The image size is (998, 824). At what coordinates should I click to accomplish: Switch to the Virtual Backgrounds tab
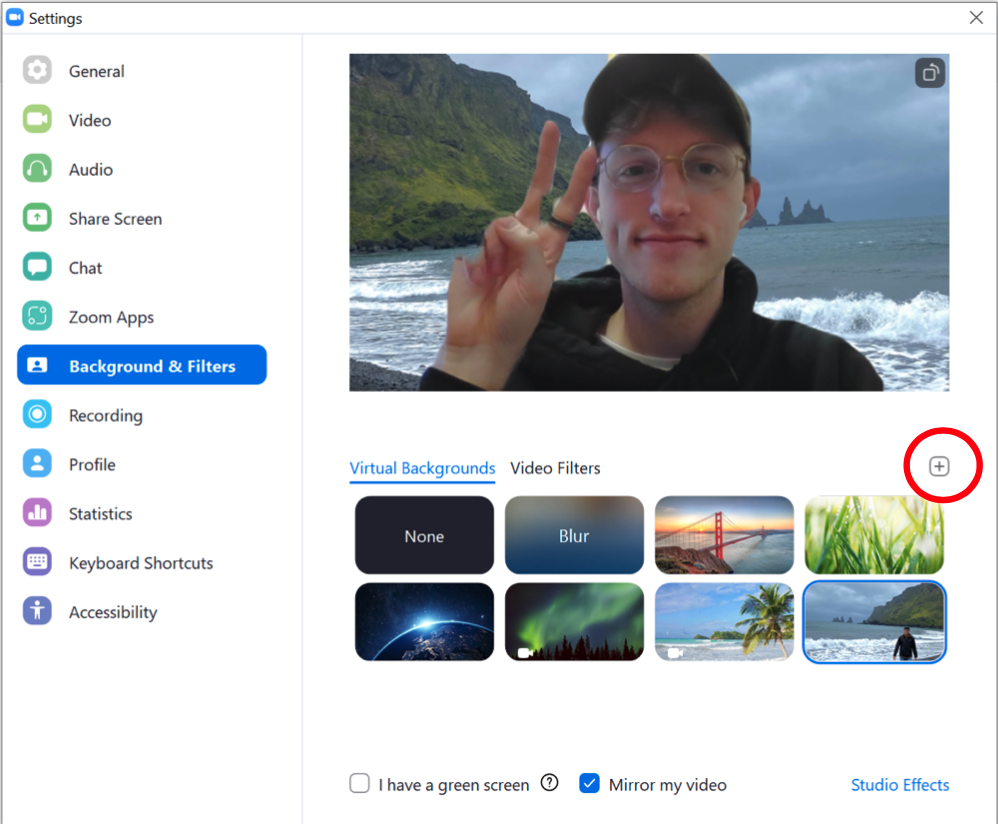[x=422, y=468]
